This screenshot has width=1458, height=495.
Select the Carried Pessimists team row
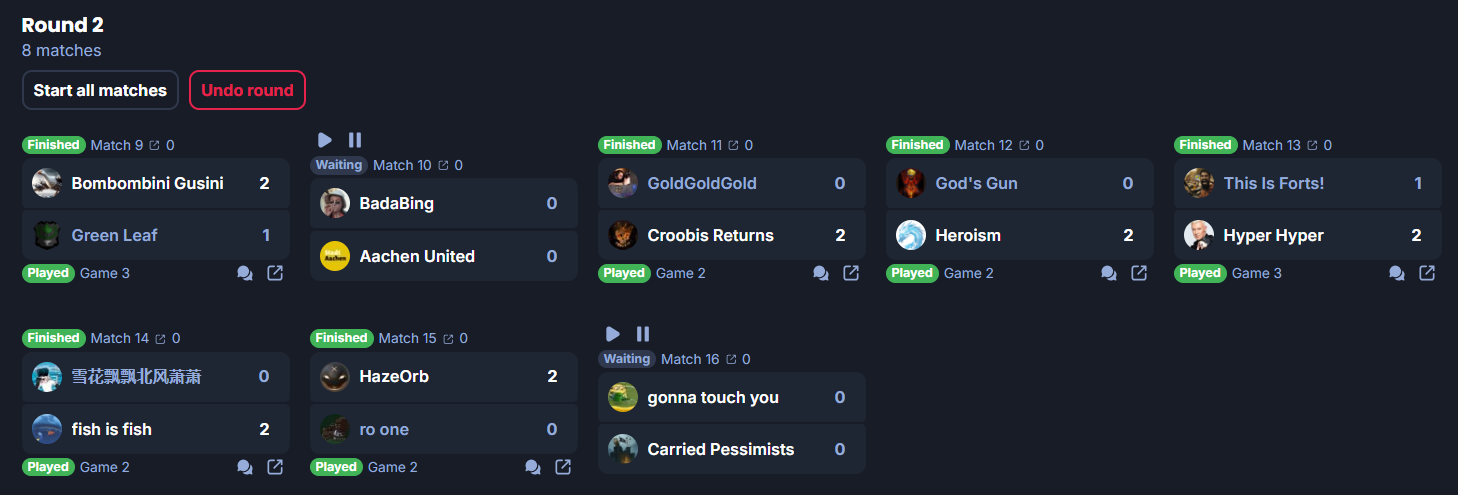pyautogui.click(x=731, y=449)
